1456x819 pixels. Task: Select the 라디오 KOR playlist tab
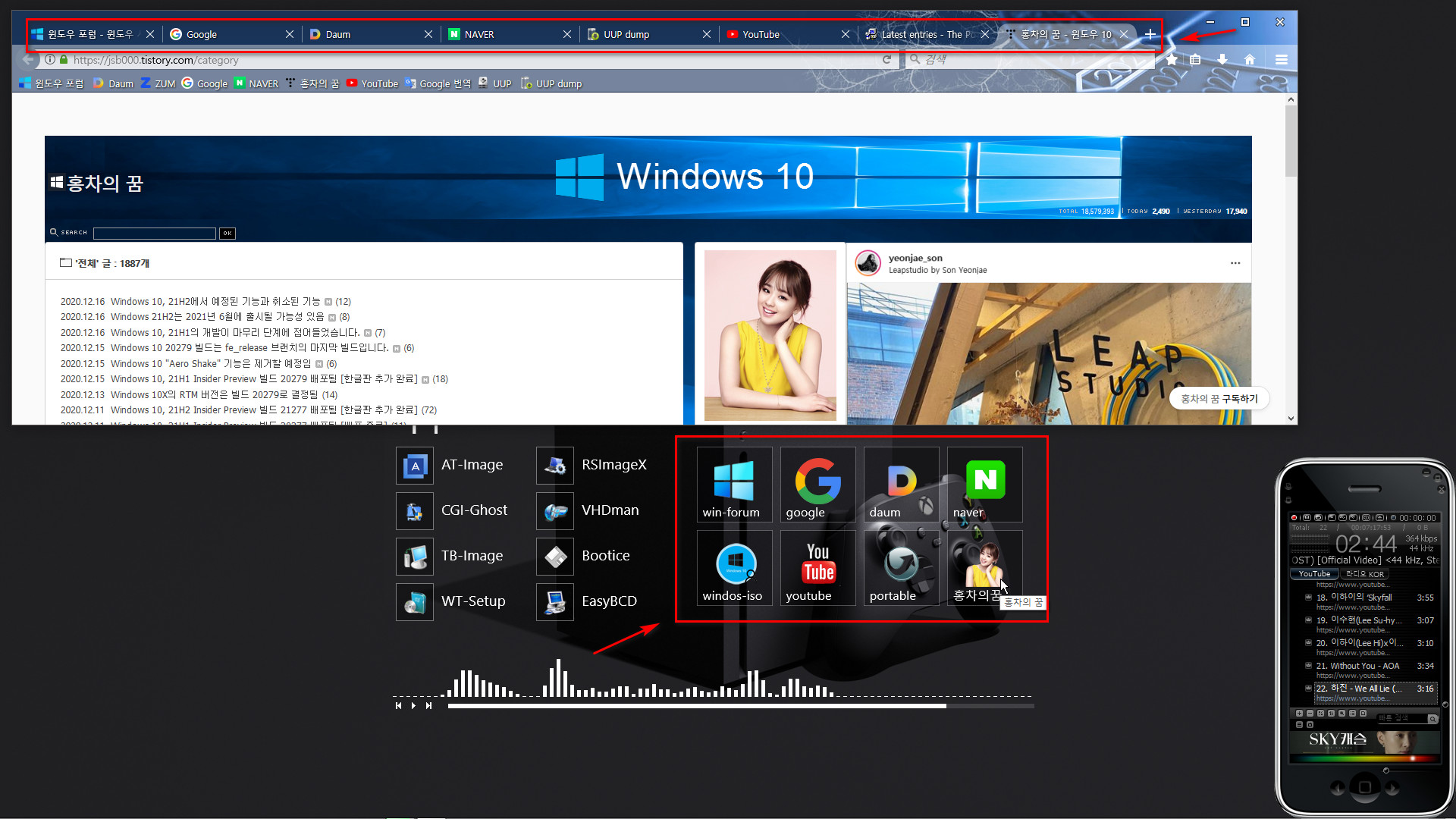coord(1365,574)
